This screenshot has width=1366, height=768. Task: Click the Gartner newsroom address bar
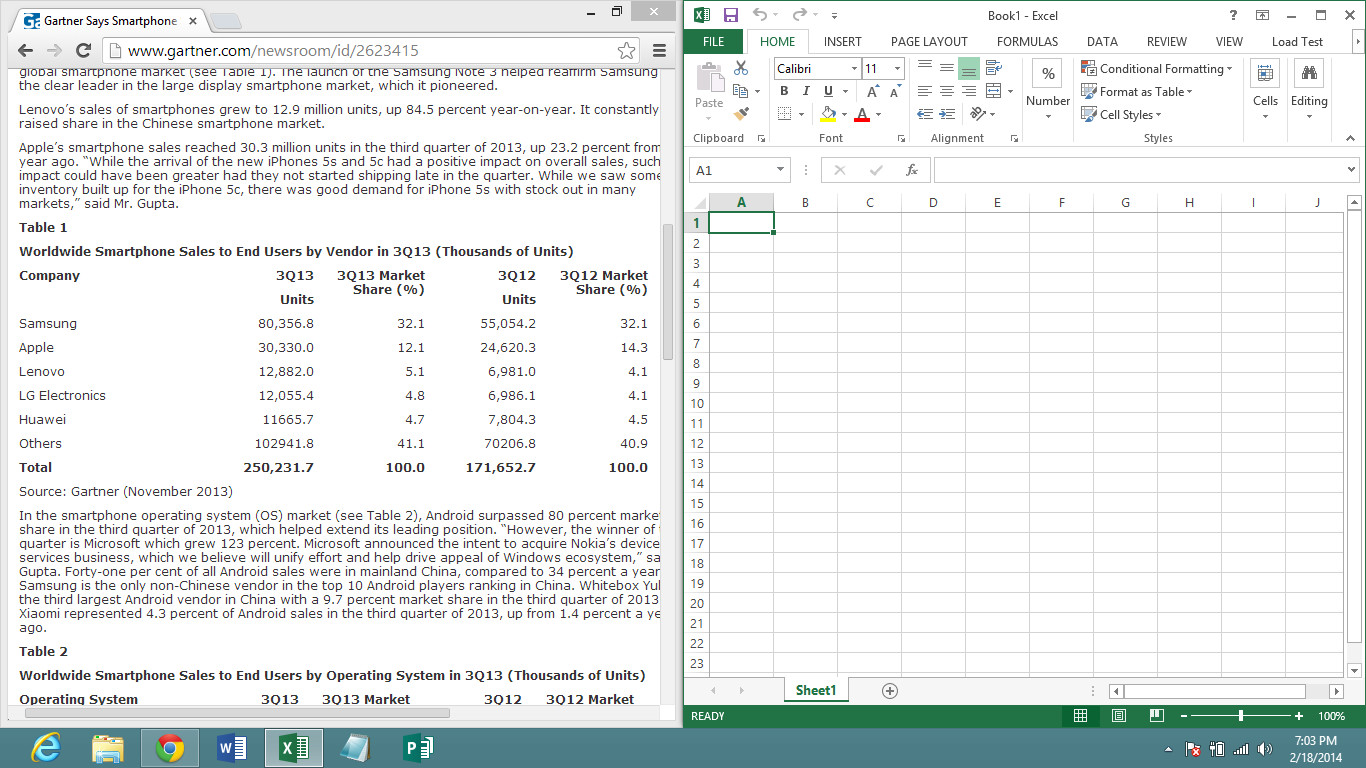pos(370,50)
